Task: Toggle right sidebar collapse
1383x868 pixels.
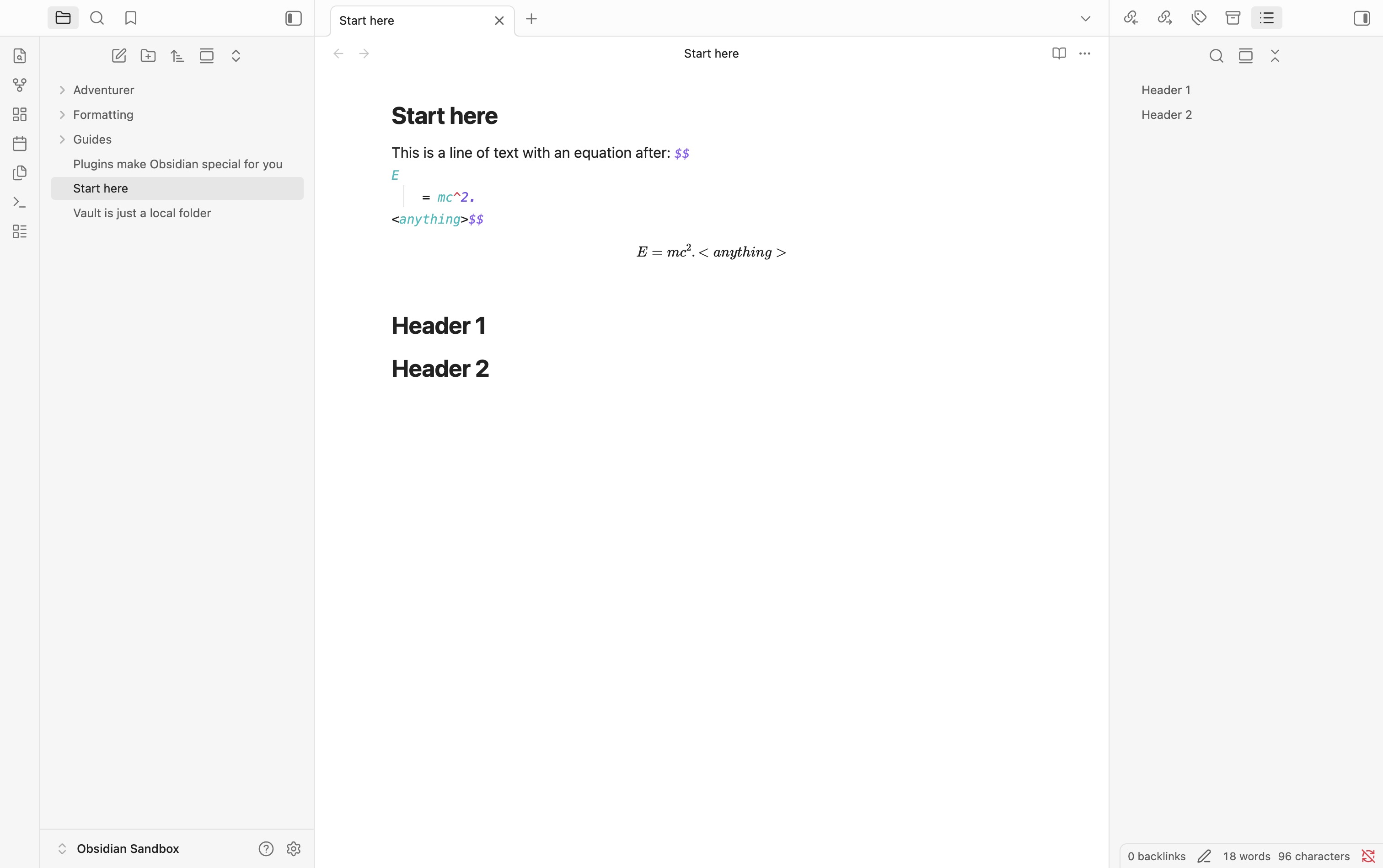Action: click(1362, 18)
